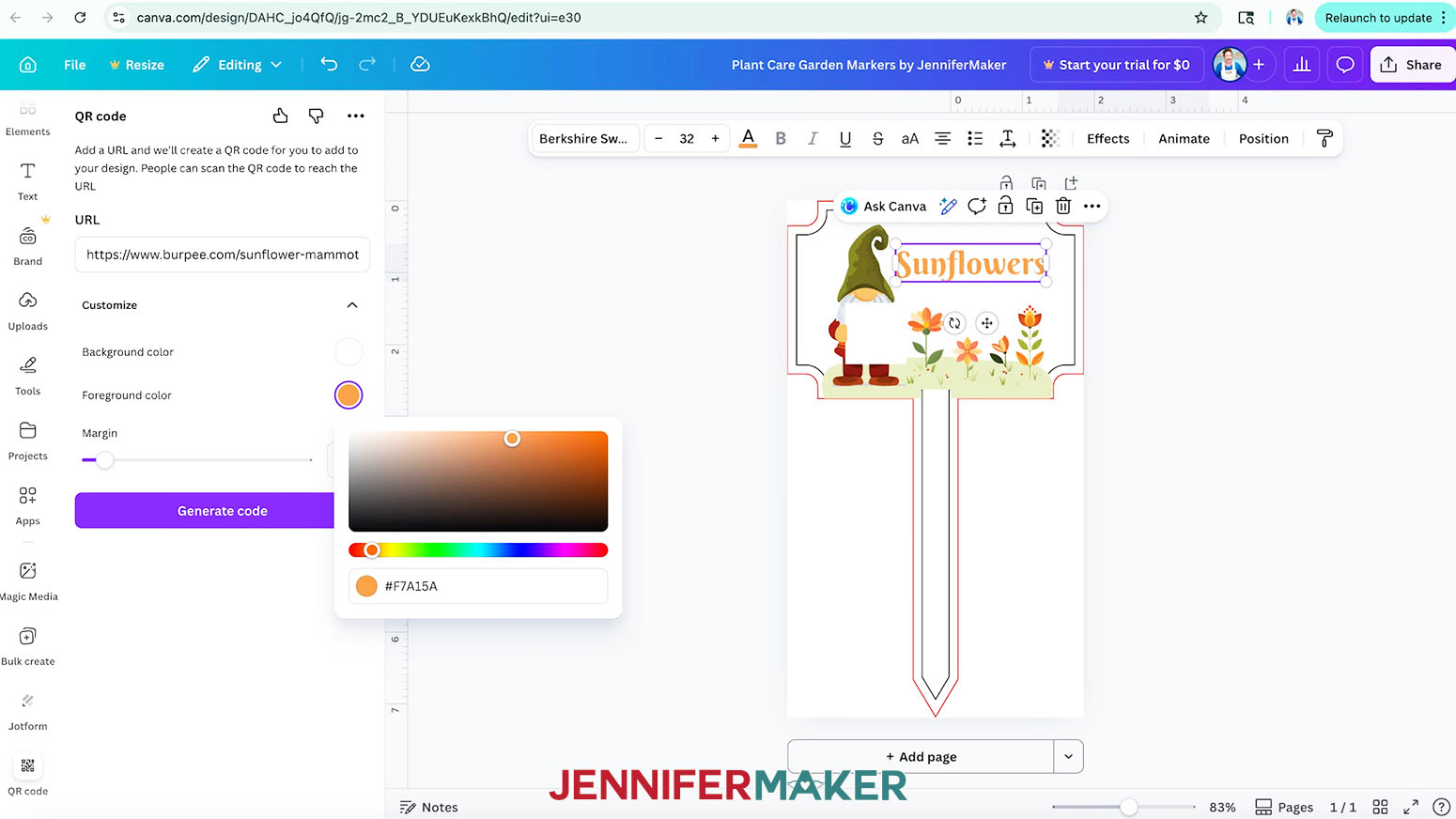Collapse the Customize section

(x=352, y=305)
